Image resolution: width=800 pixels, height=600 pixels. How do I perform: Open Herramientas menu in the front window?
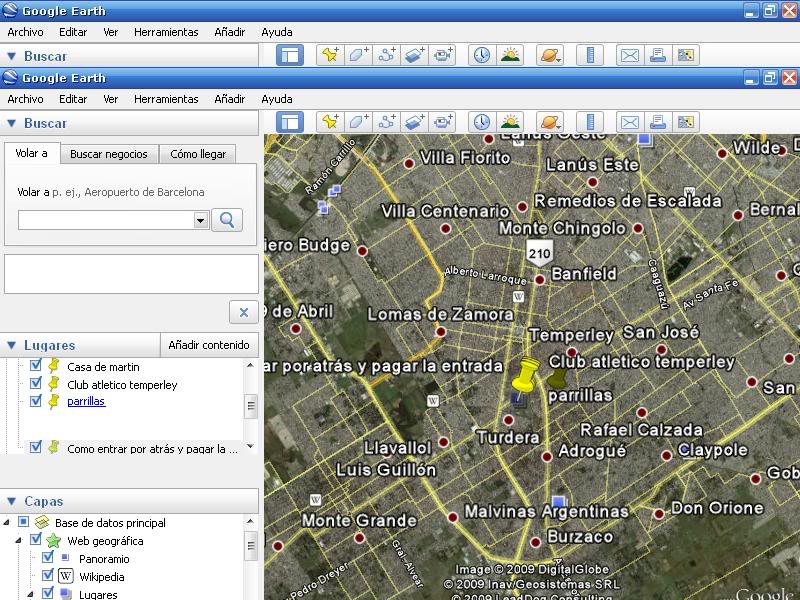166,99
